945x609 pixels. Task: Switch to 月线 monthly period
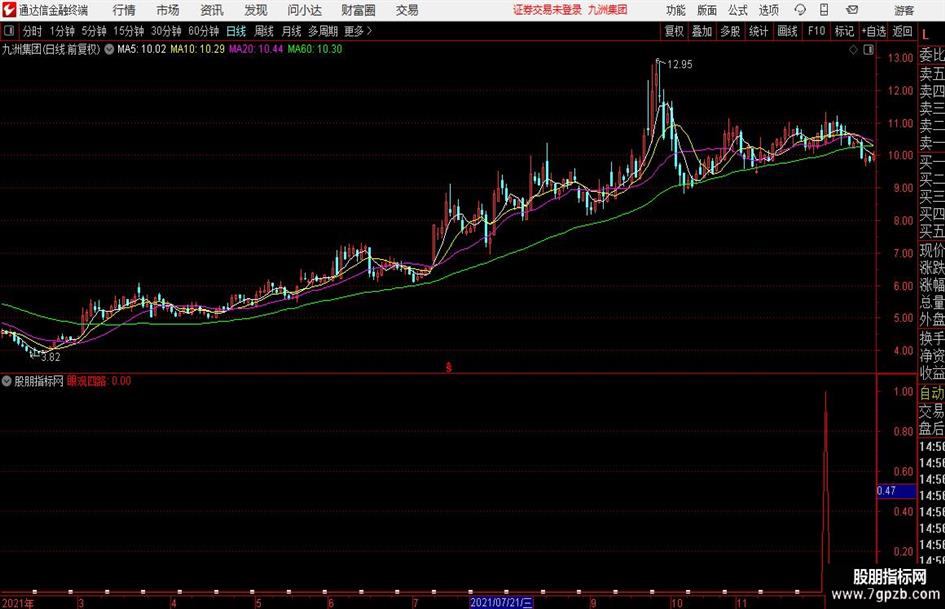(x=292, y=31)
